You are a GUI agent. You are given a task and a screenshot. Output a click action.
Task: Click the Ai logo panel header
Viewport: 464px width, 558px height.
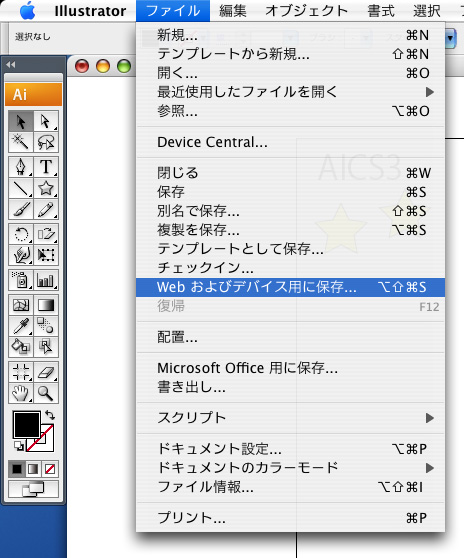[33, 94]
